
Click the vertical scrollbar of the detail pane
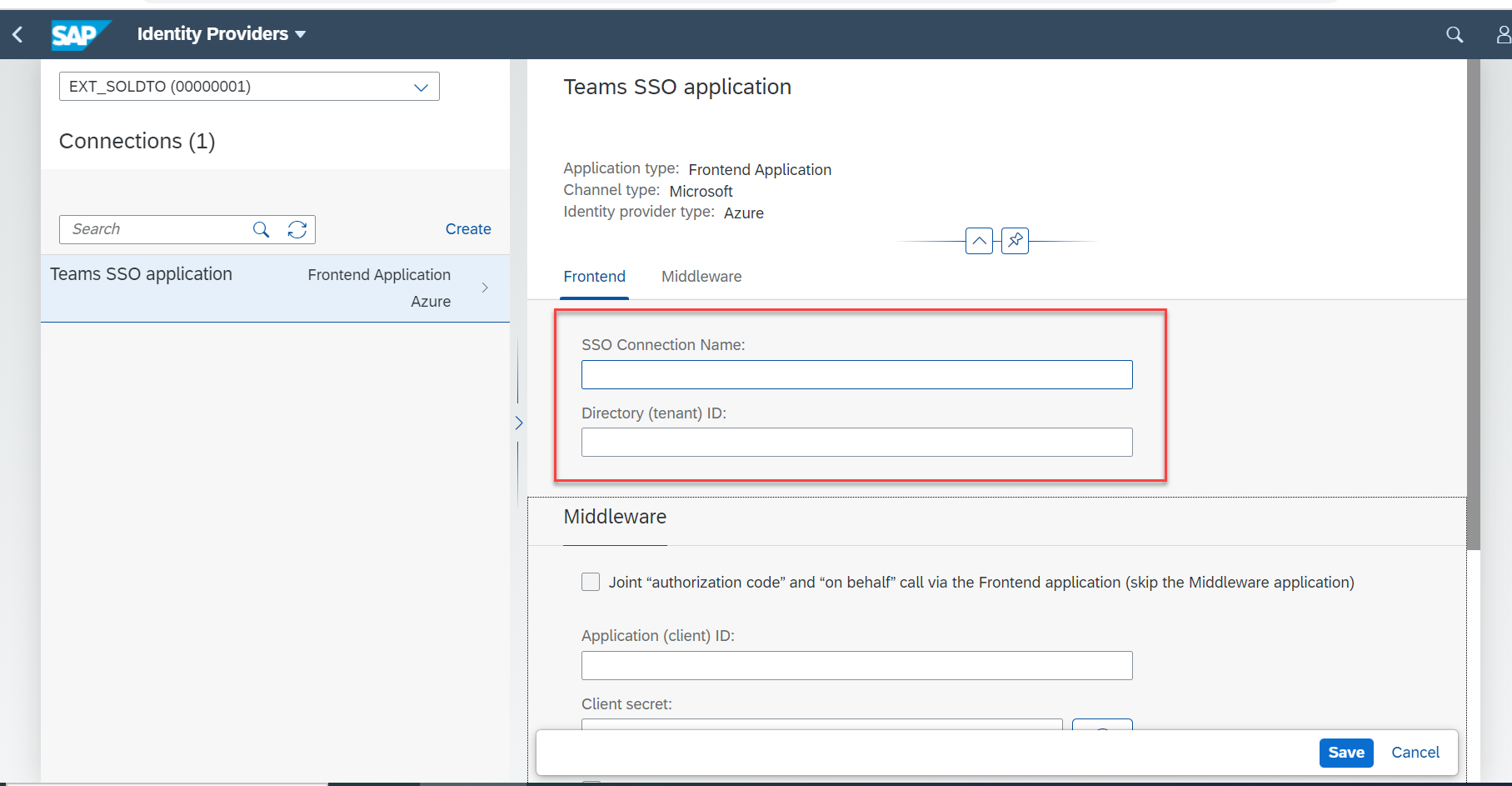[1474, 305]
